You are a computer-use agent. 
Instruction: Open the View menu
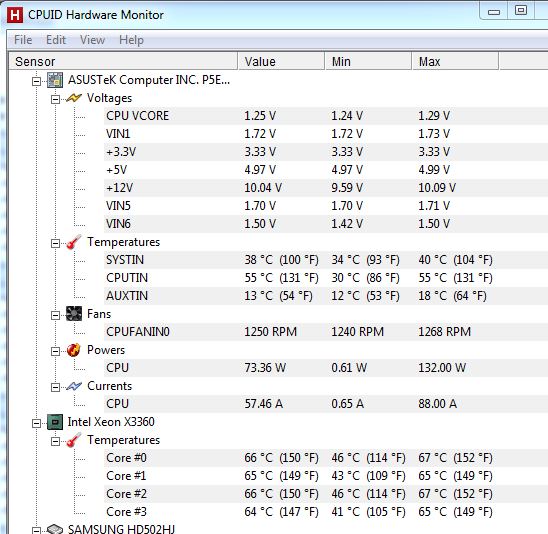92,40
